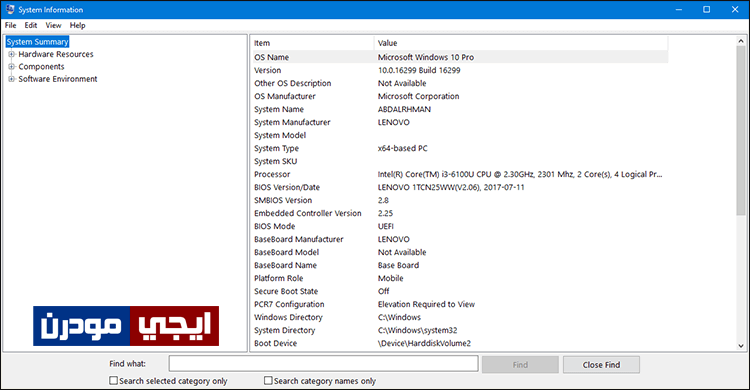The height and width of the screenshot is (390, 750).
Task: Select the BaseBoard Model row
Action: coord(460,252)
